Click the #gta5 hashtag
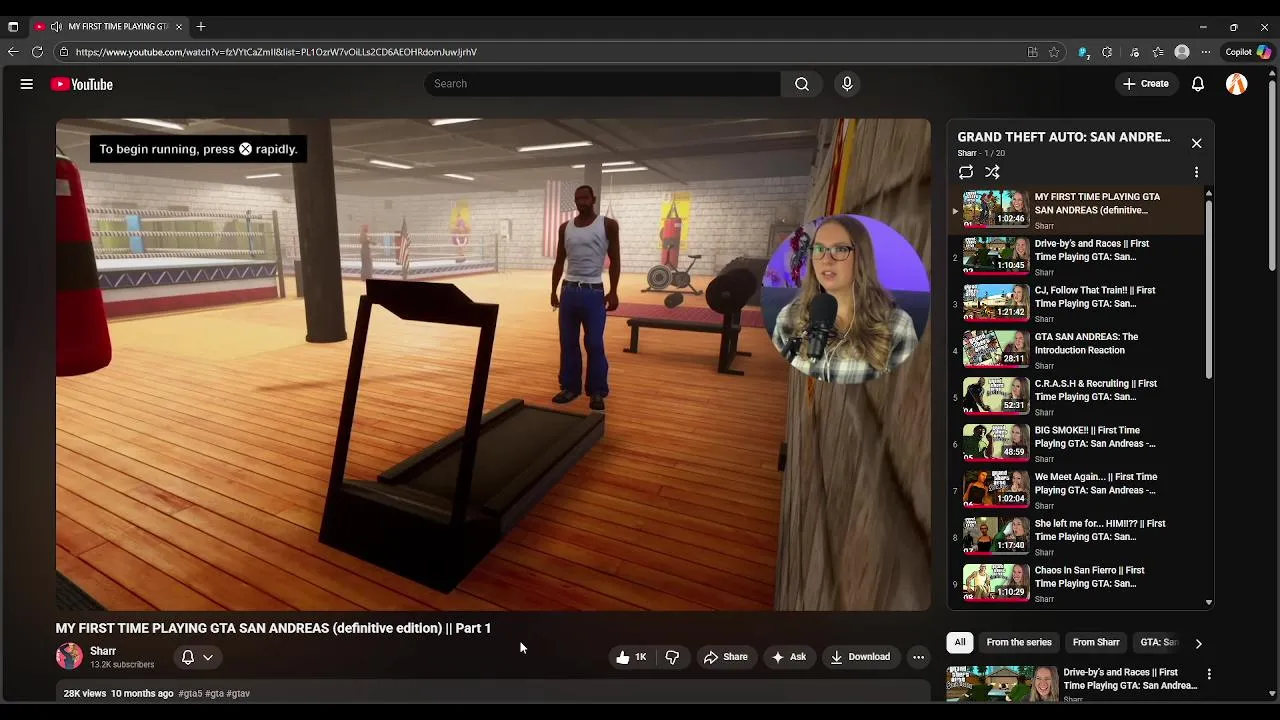This screenshot has width=1280, height=720. point(190,693)
